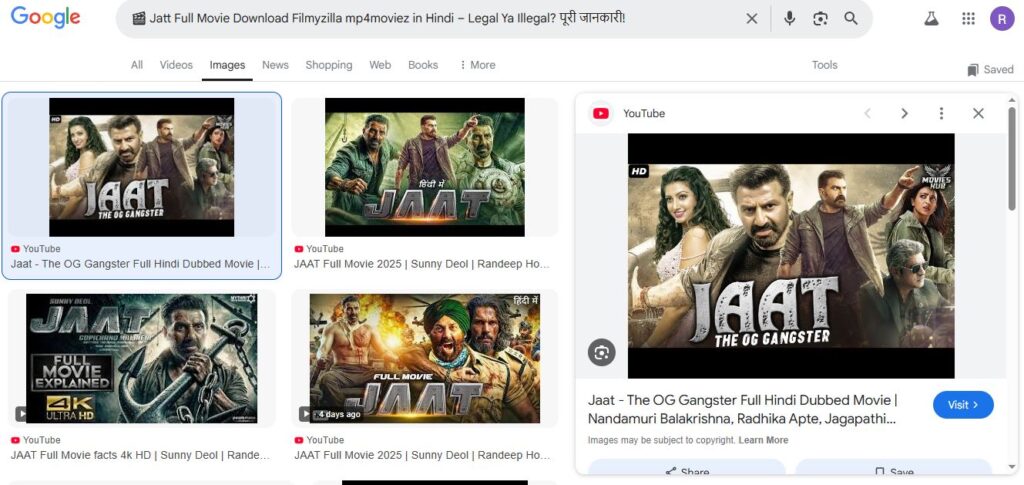The image size is (1024, 485).
Task: Open 'Jaat - The OG Gangster Full Hindi Dubbed Movie' title
Action: 140,264
